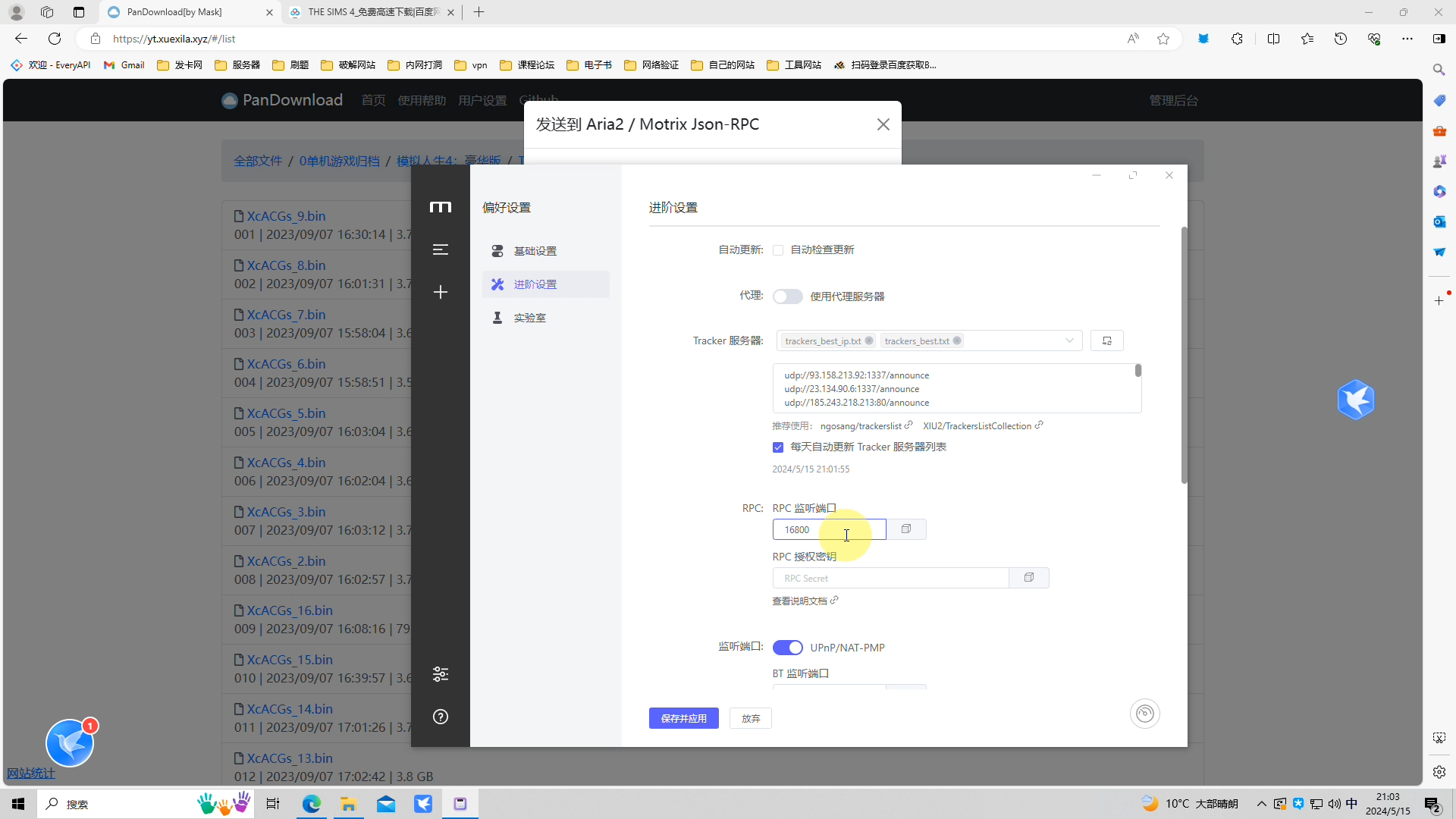Image resolution: width=1456 pixels, height=819 pixels.
Task: Switch to PanDownload browser tab
Action: [x=190, y=12]
